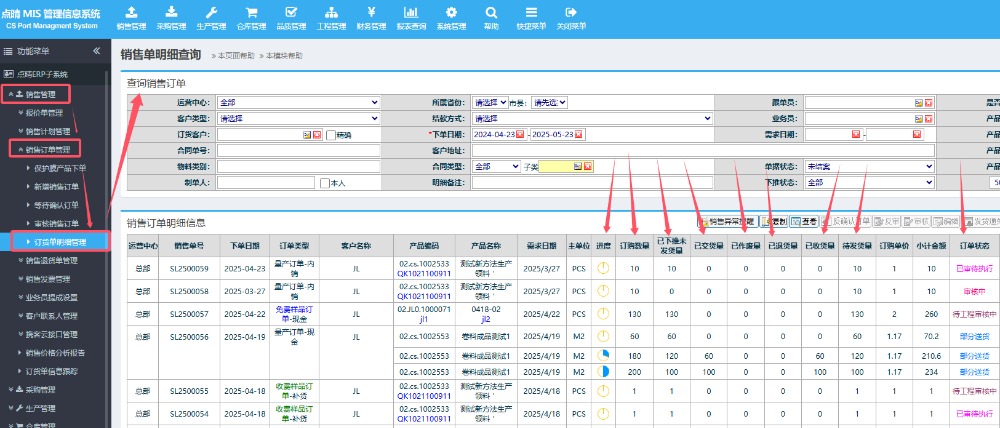Open the 报表查询 chart icon
This screenshot has width=1000, height=428.
[411, 12]
